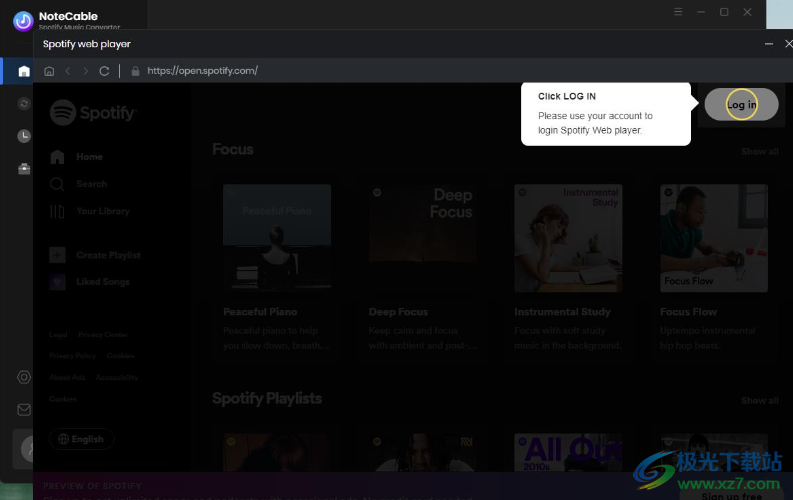
Task: Open Your Library in Spotify sidebar
Action: click(x=103, y=211)
